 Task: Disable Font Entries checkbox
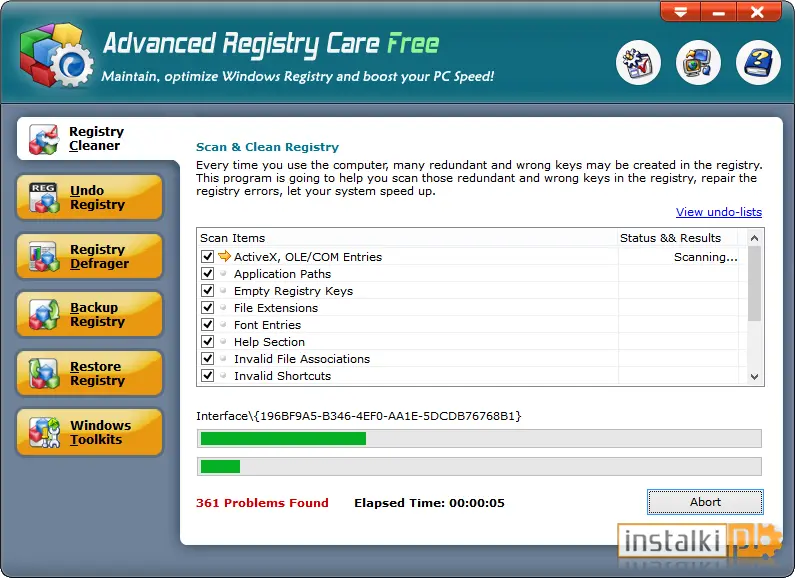[207, 324]
